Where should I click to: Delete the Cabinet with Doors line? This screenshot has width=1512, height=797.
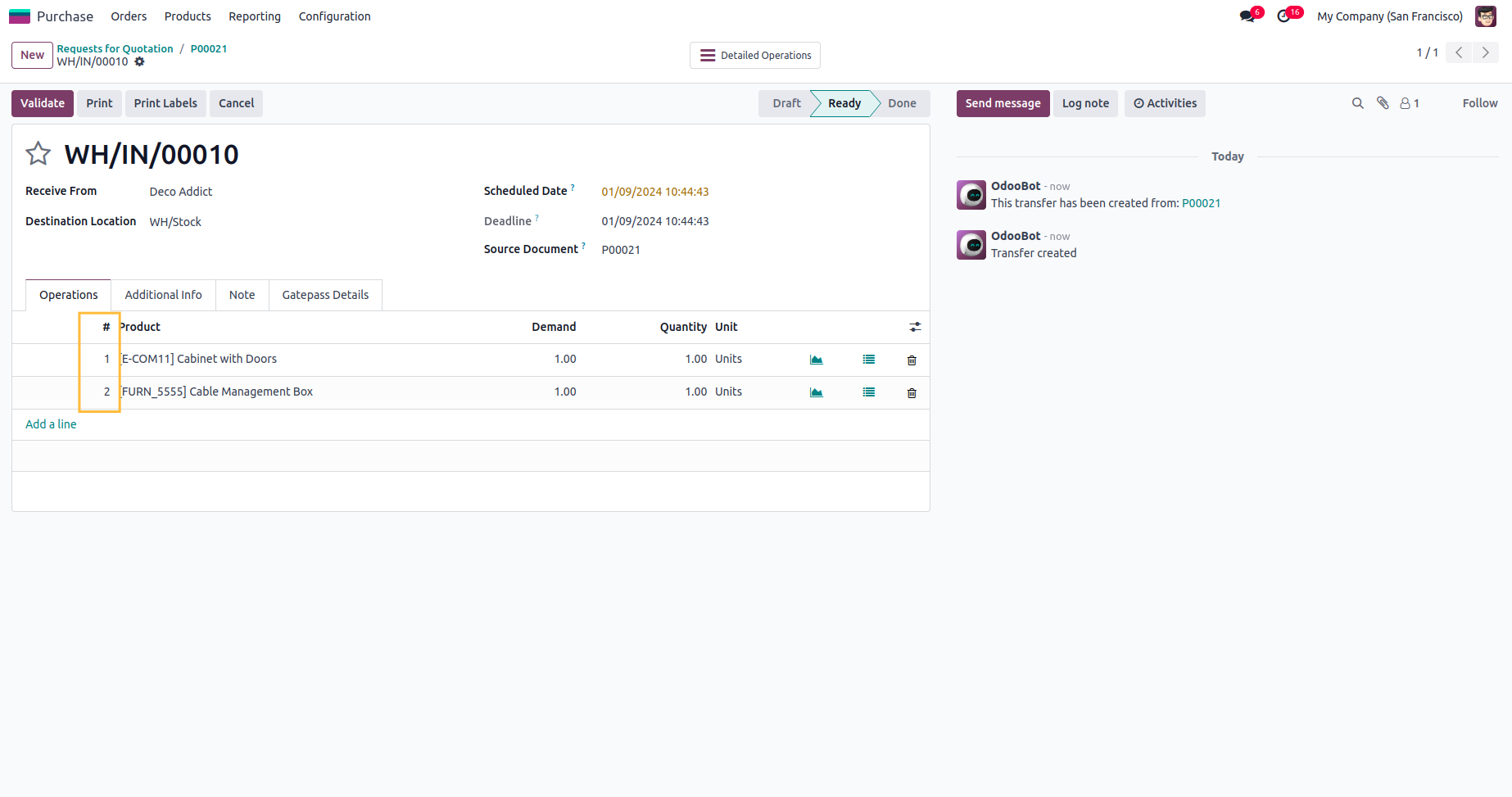(912, 360)
